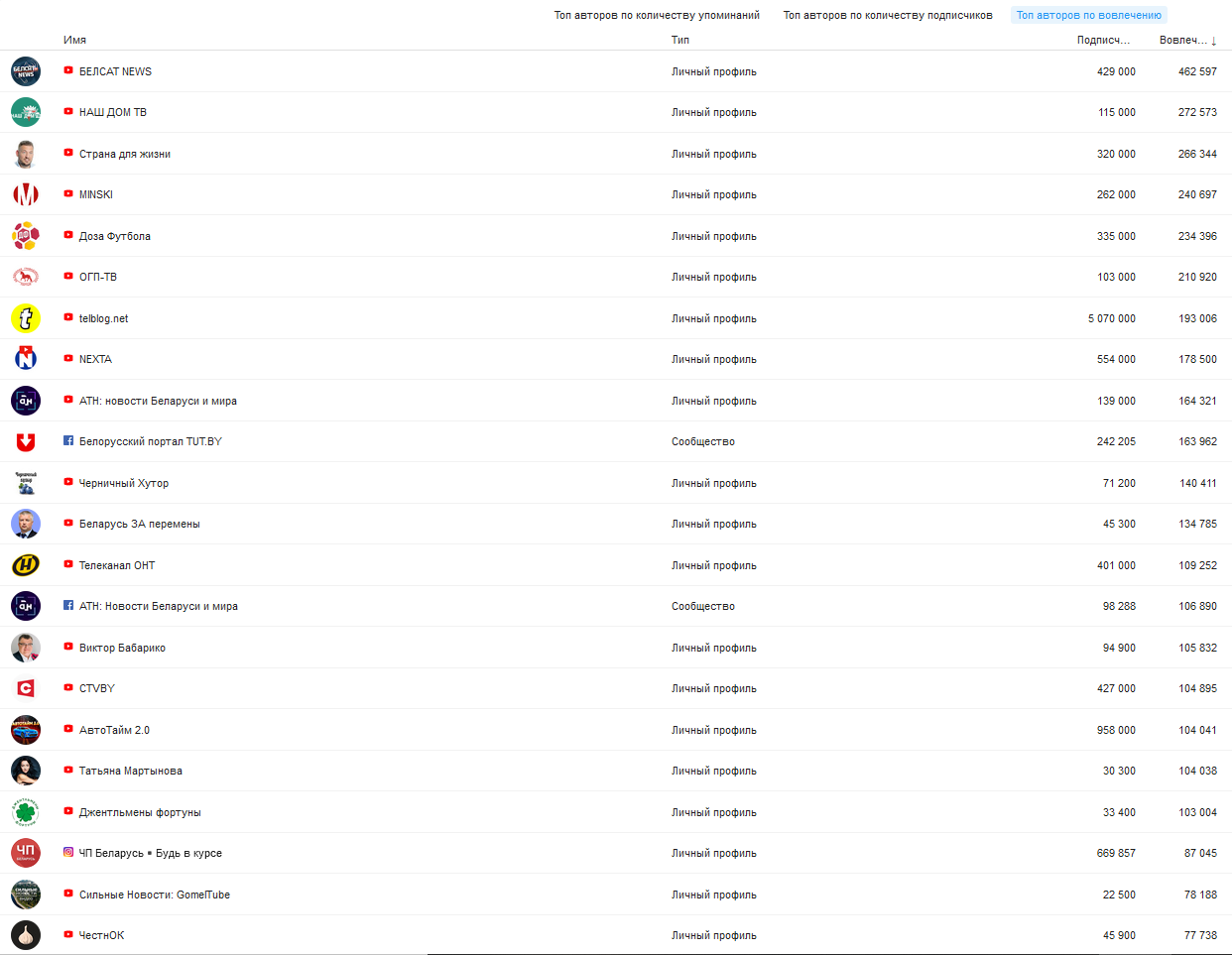Click the MINSKI red logo avatar

[x=26, y=195]
